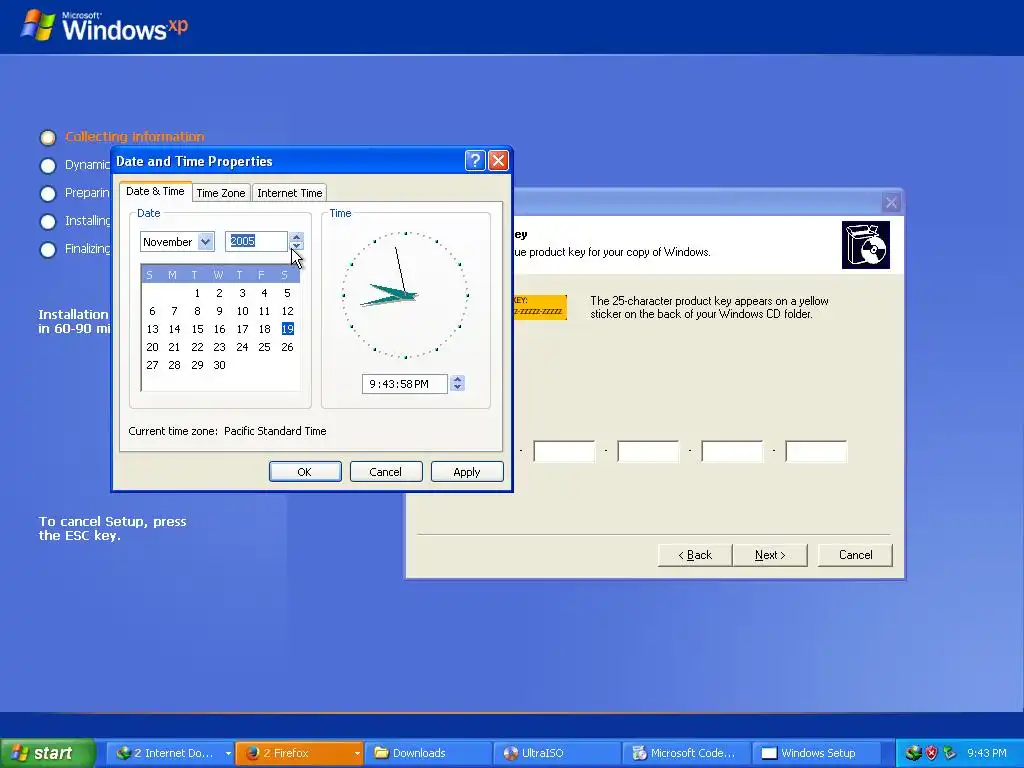Pick day 22 in the calendar
1024x768 pixels.
click(x=197, y=347)
